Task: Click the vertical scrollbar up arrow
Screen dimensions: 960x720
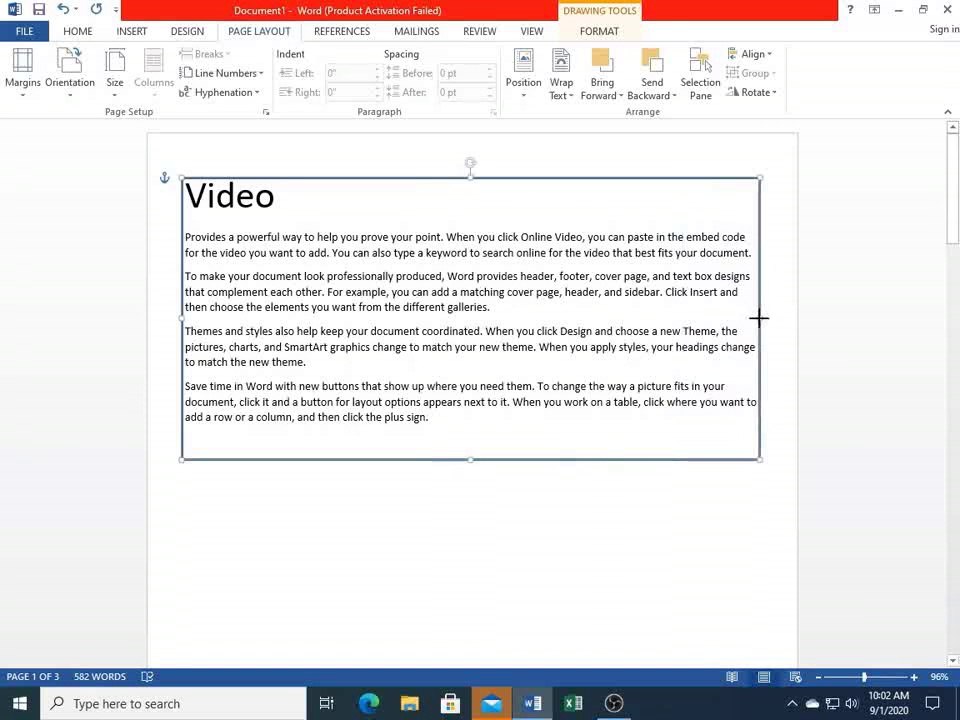Action: (x=952, y=127)
